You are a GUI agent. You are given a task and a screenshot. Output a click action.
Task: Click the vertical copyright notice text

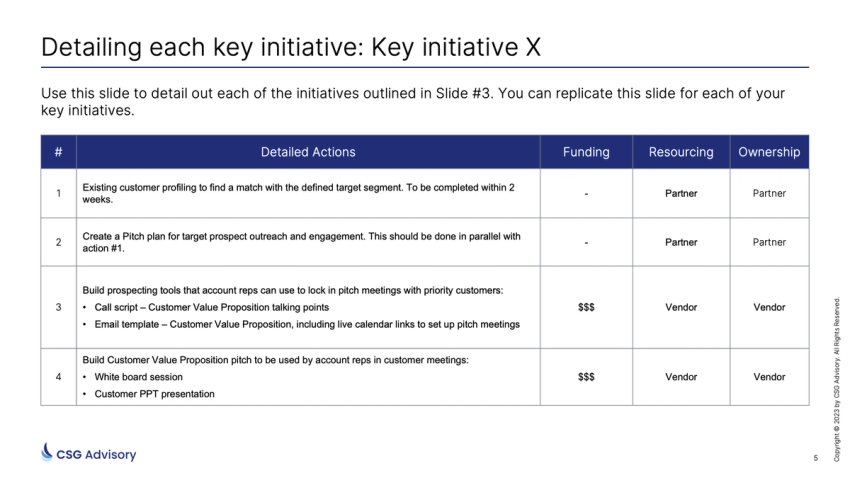837,378
